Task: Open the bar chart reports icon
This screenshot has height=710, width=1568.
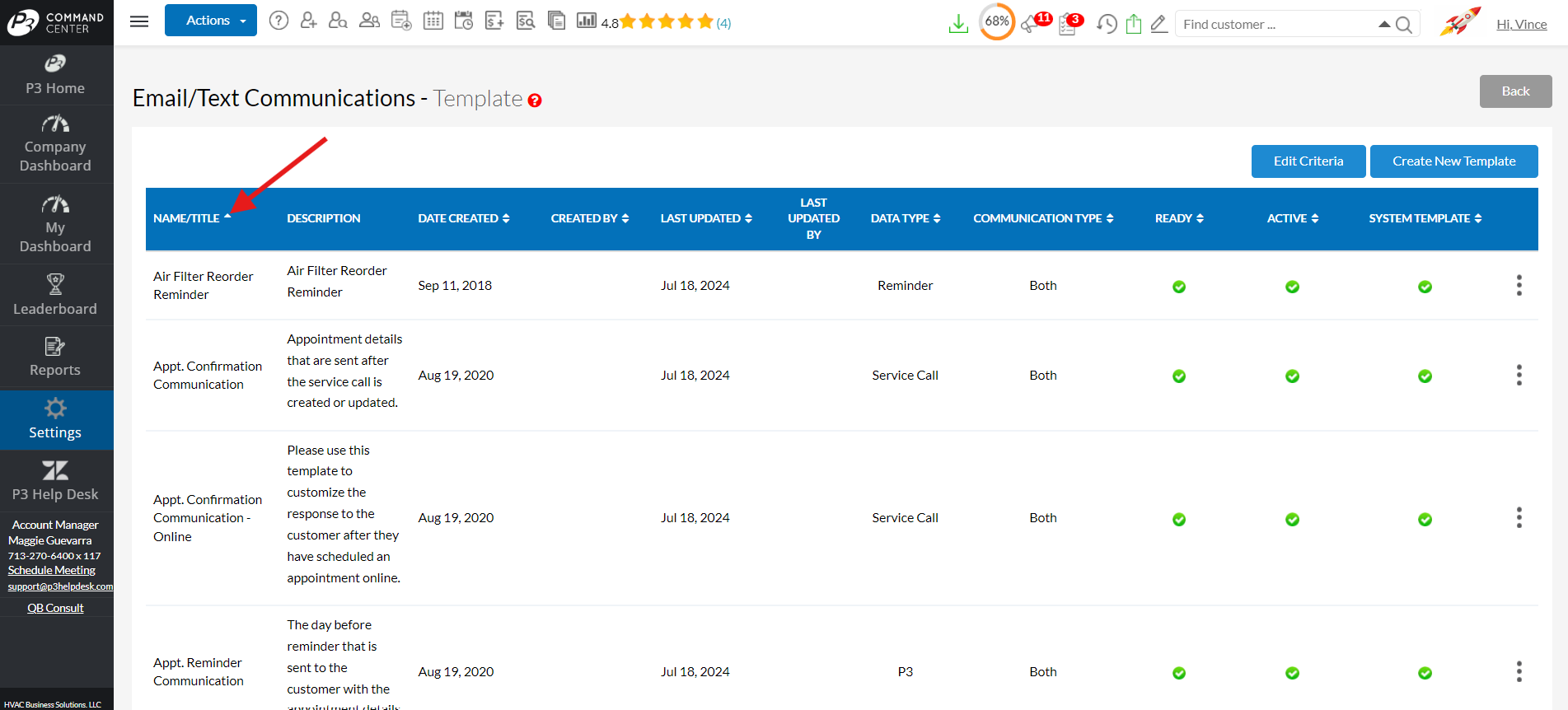Action: (586, 21)
